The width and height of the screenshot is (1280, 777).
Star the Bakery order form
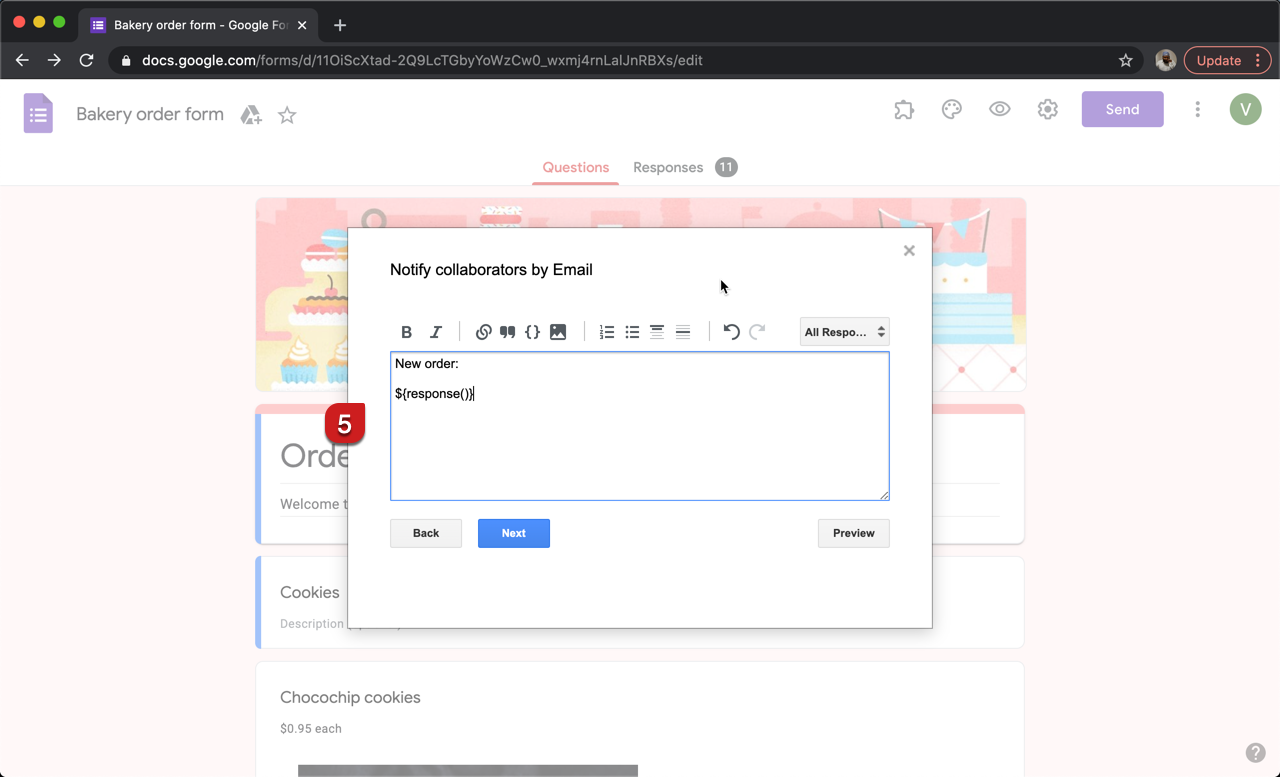pos(287,115)
